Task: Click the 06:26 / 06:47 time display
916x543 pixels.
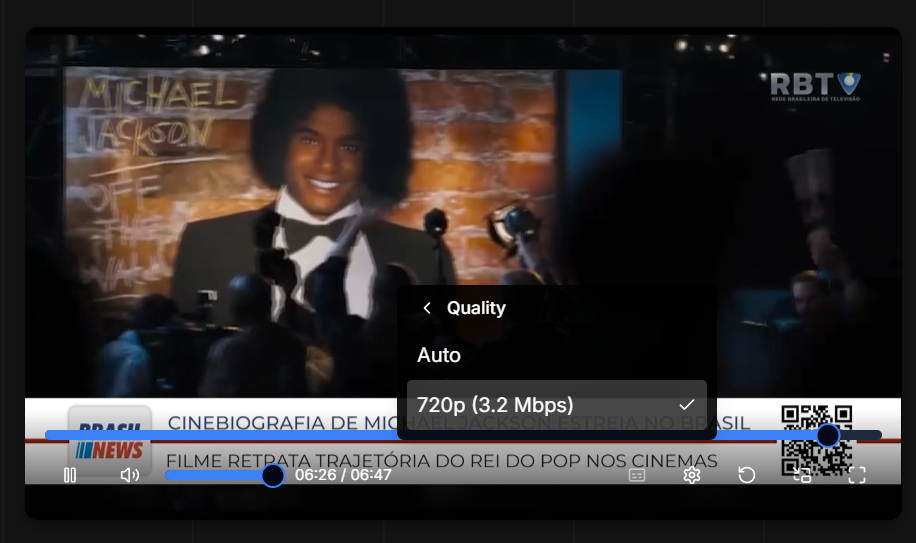Action: coord(343,475)
